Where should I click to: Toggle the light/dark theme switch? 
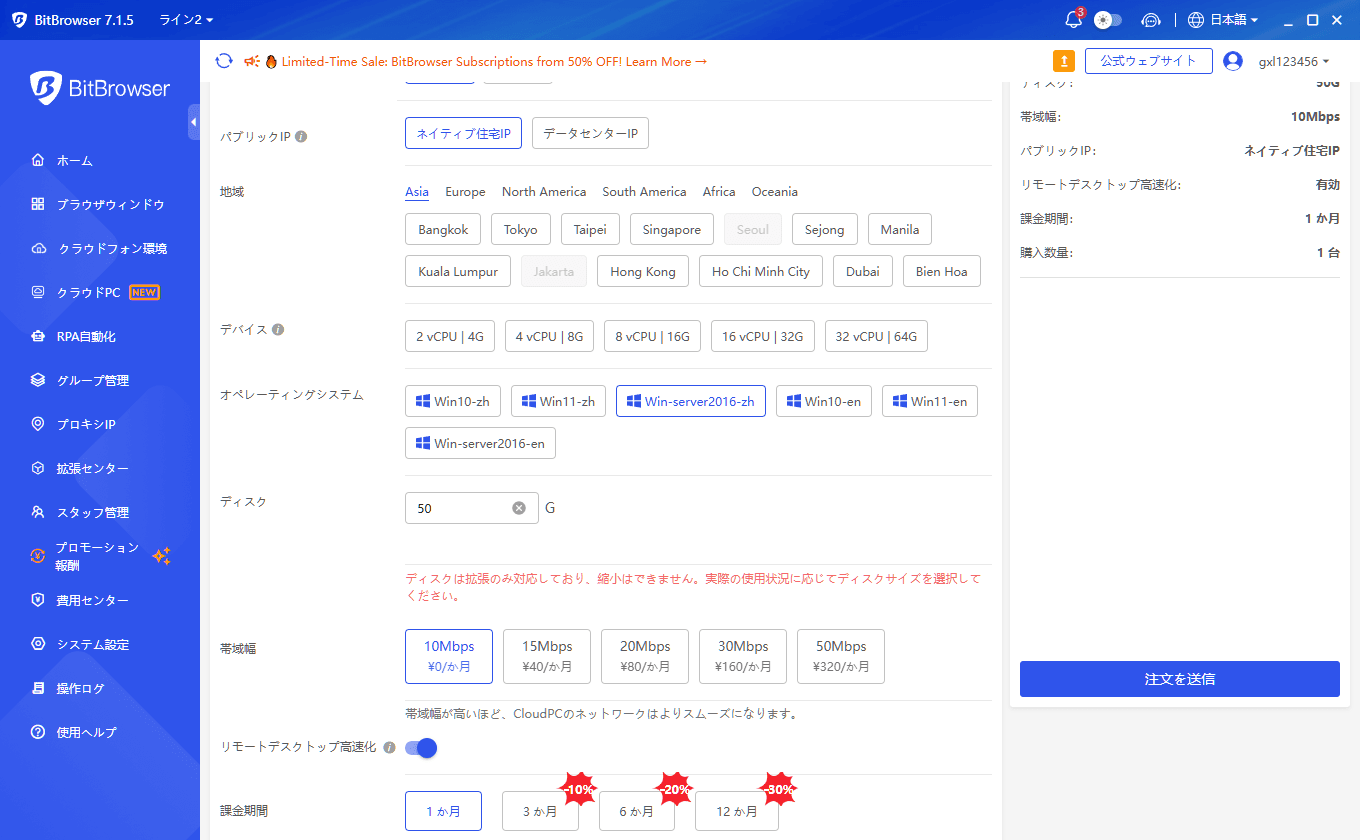(1108, 20)
